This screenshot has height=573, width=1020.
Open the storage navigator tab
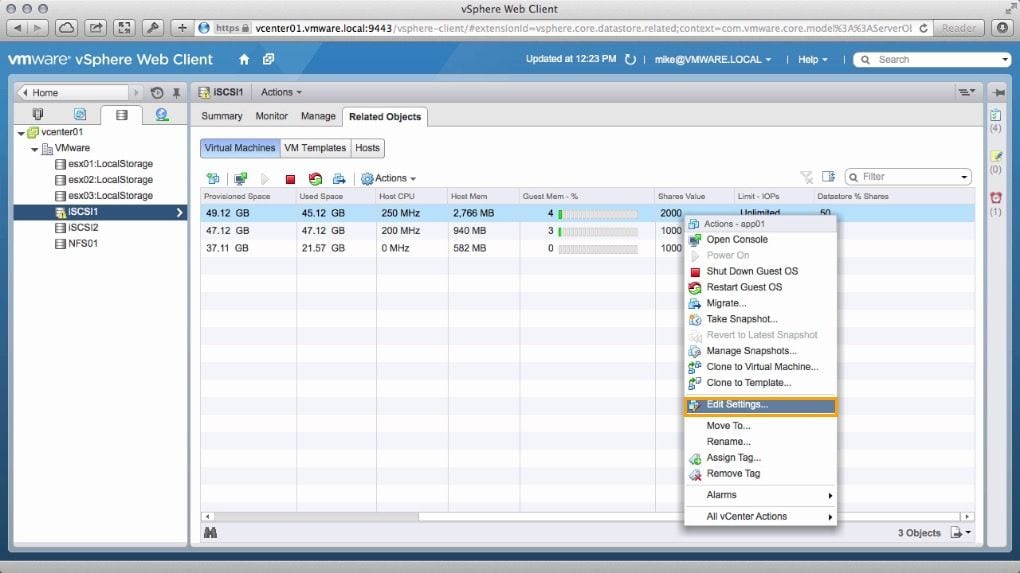[122, 115]
